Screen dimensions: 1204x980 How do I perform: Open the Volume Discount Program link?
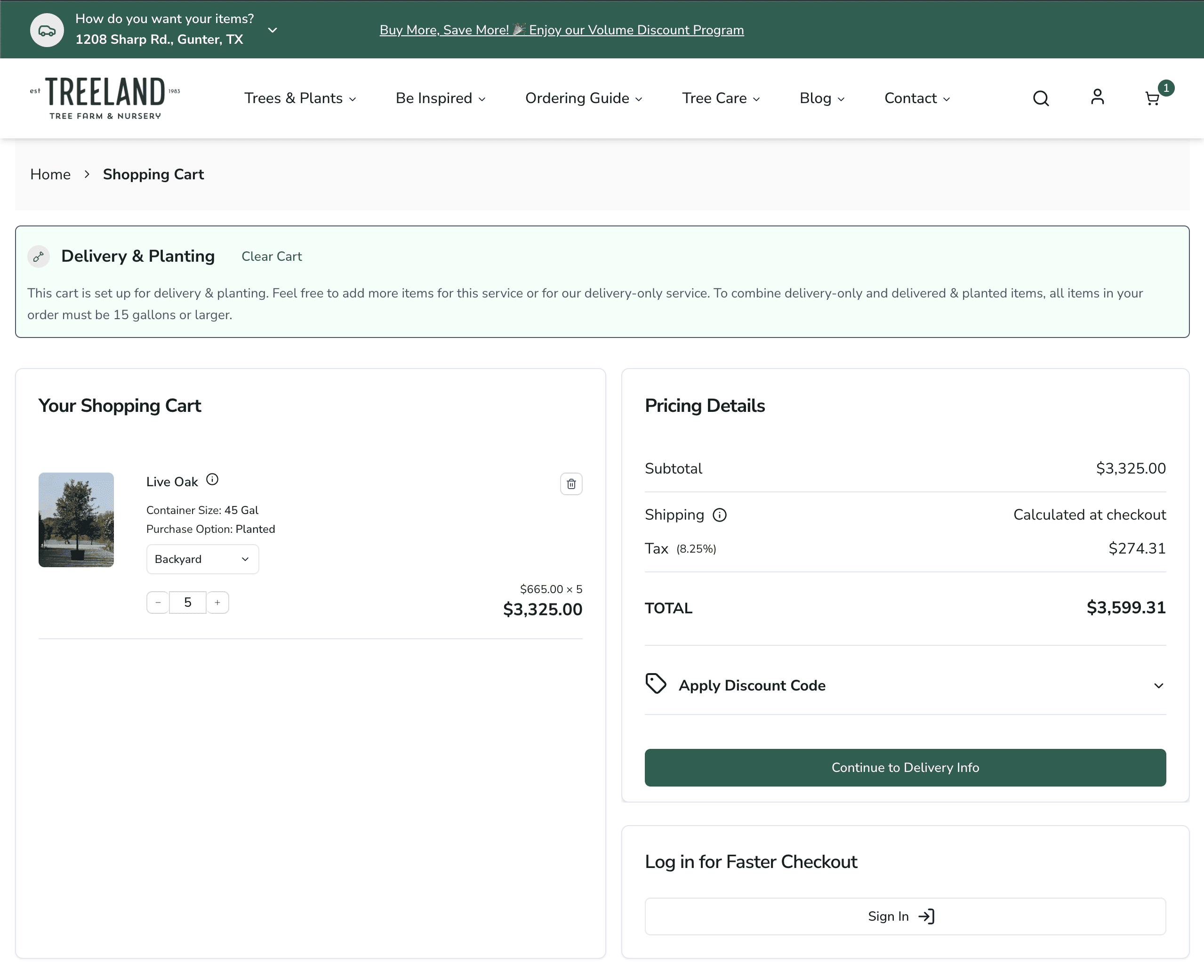click(x=562, y=30)
